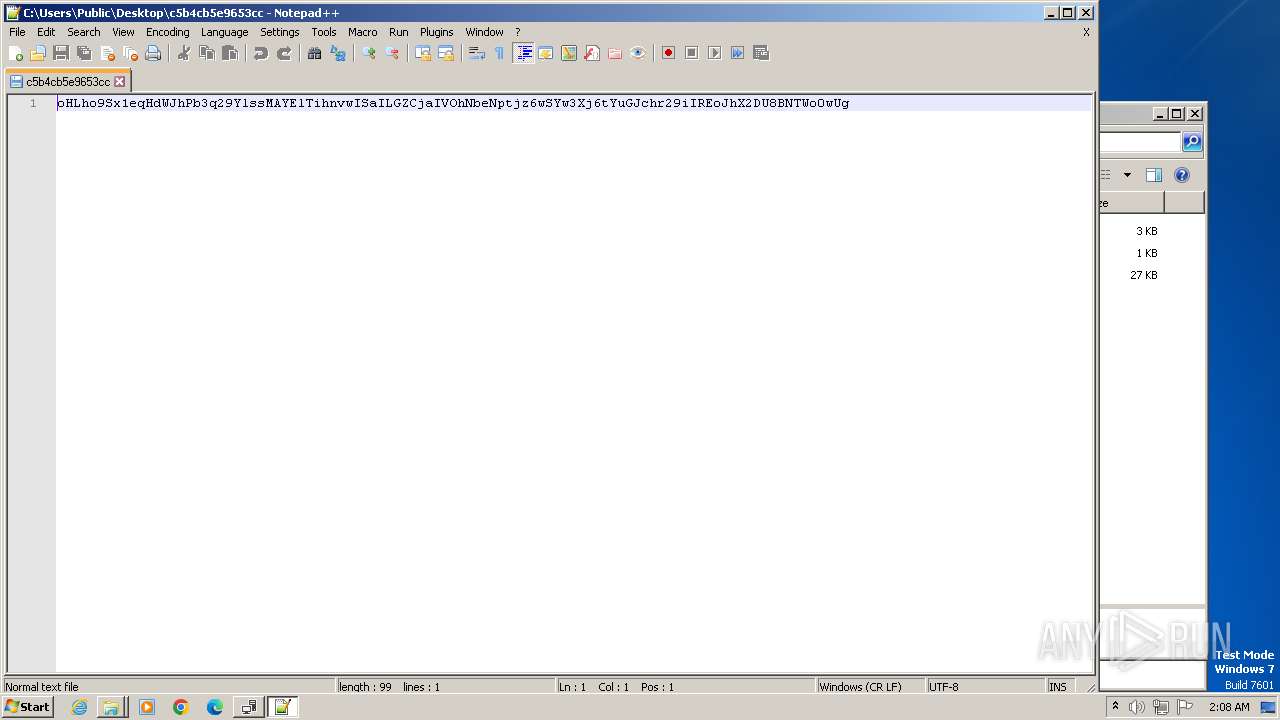Open the Windows Start menu
The image size is (1280, 720).
pyautogui.click(x=27, y=707)
